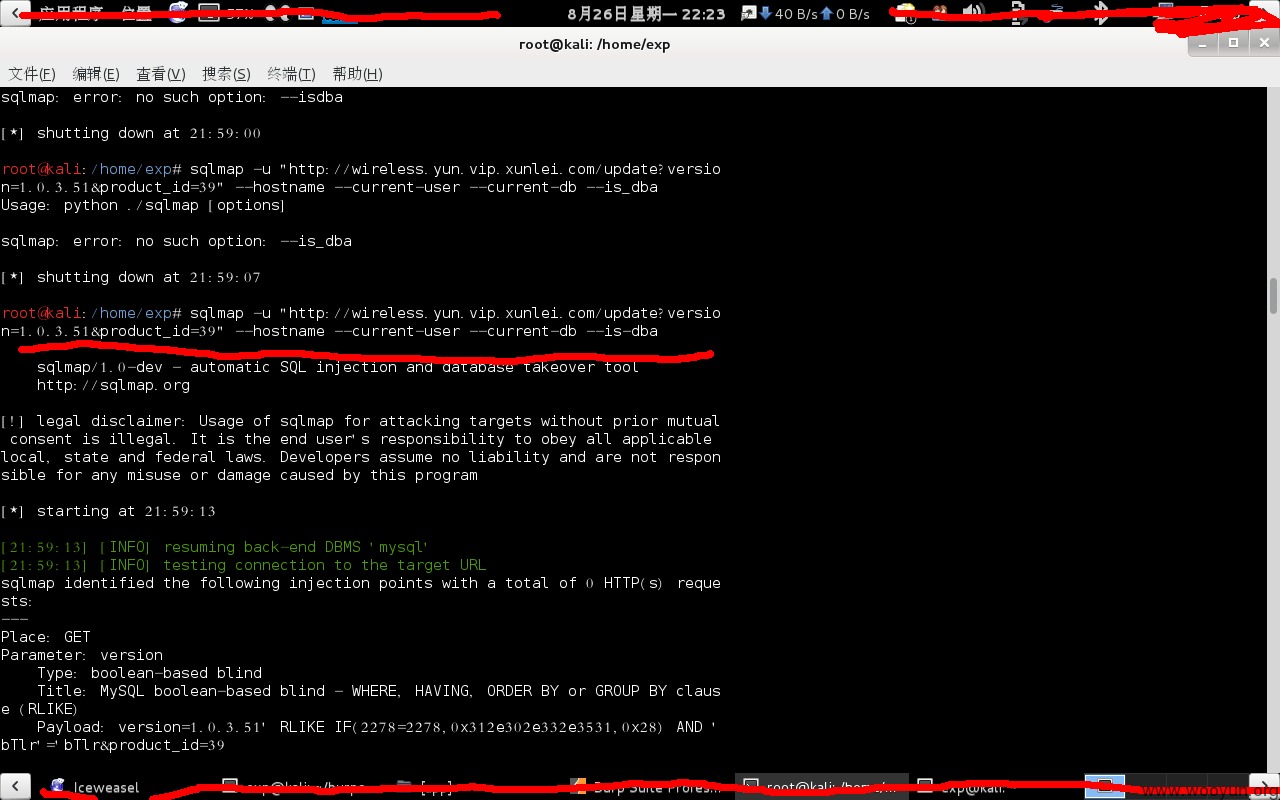This screenshot has width=1280, height=800.
Task: Click the 'shutting down at 21:59:00' line
Action: [x=131, y=133]
